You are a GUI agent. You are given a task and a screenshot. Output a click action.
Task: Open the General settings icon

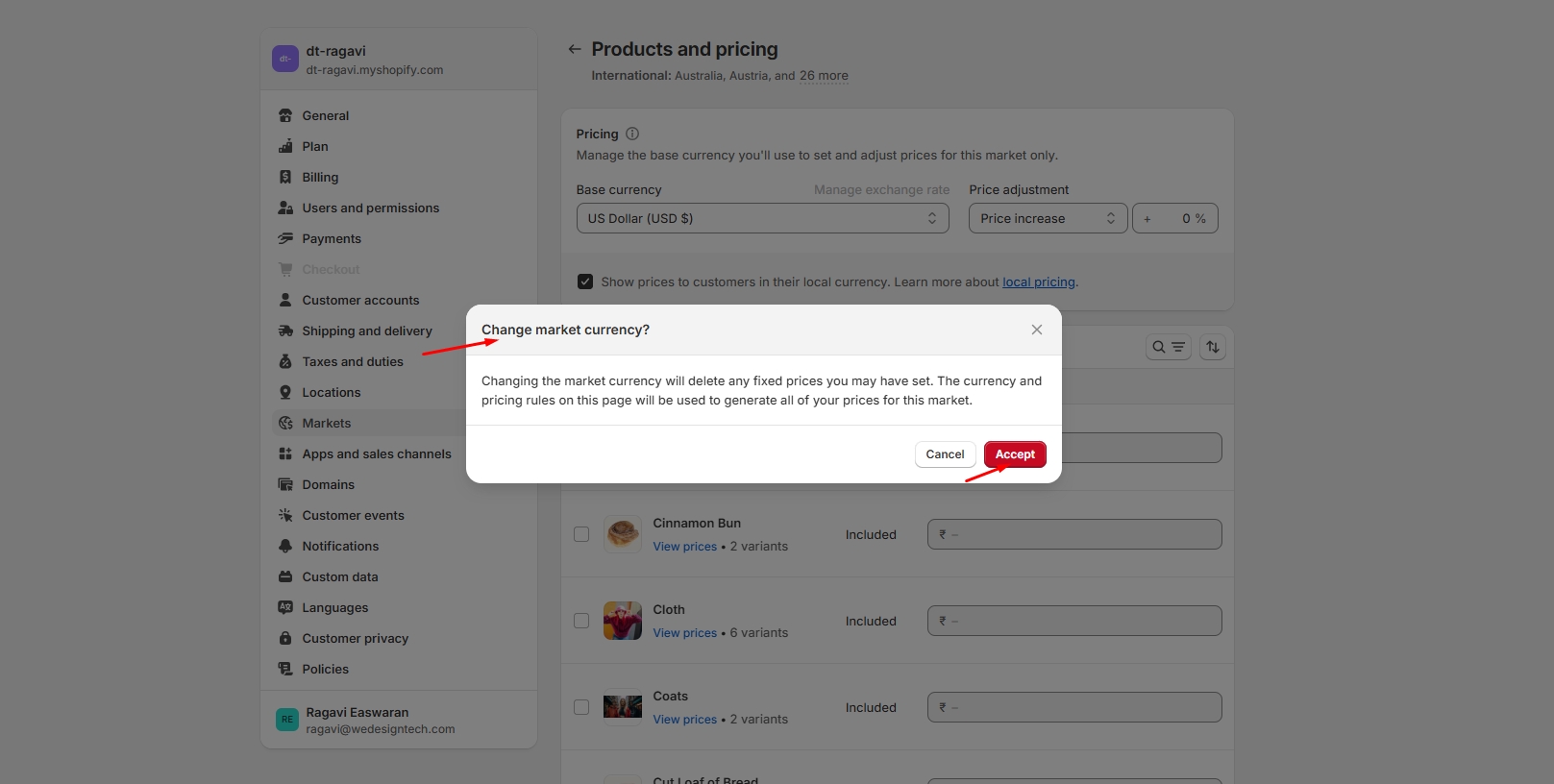(x=285, y=115)
